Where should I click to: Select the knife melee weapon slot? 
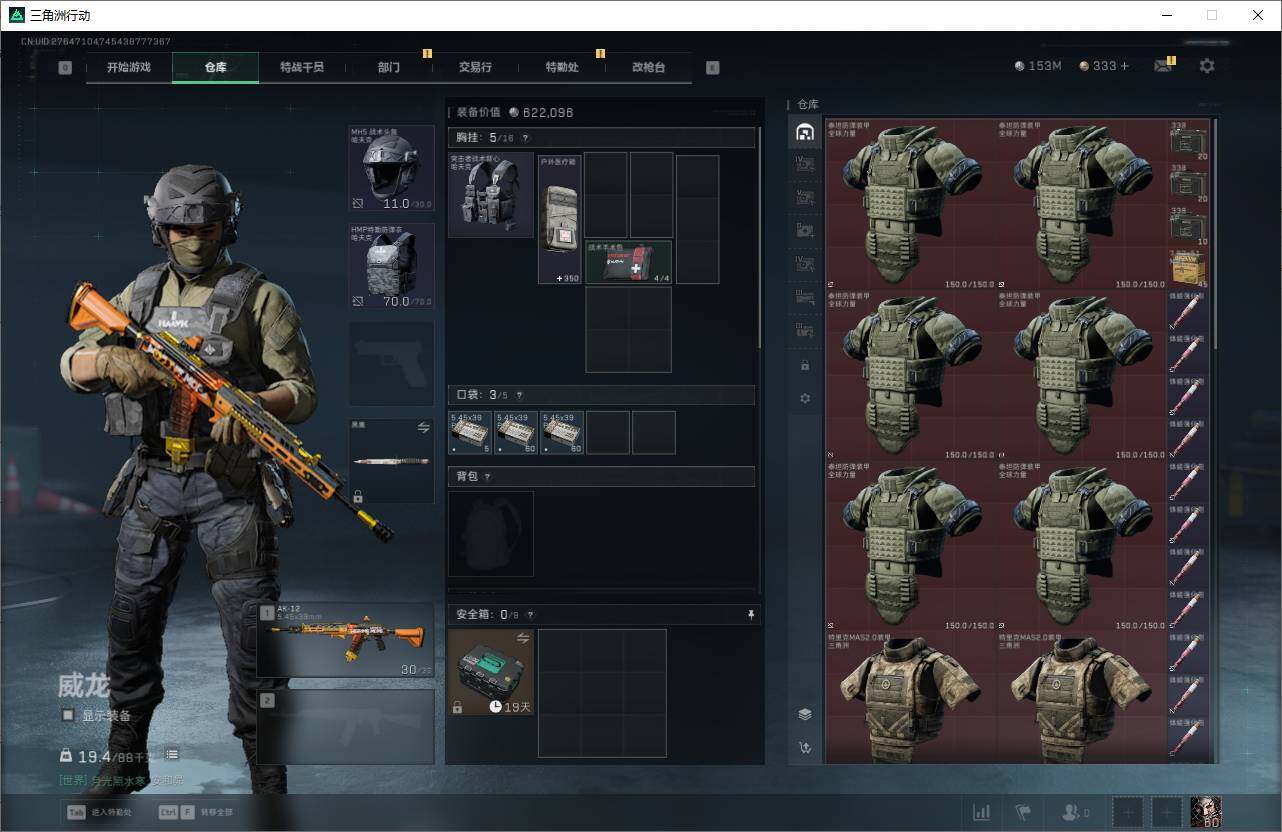click(391, 461)
